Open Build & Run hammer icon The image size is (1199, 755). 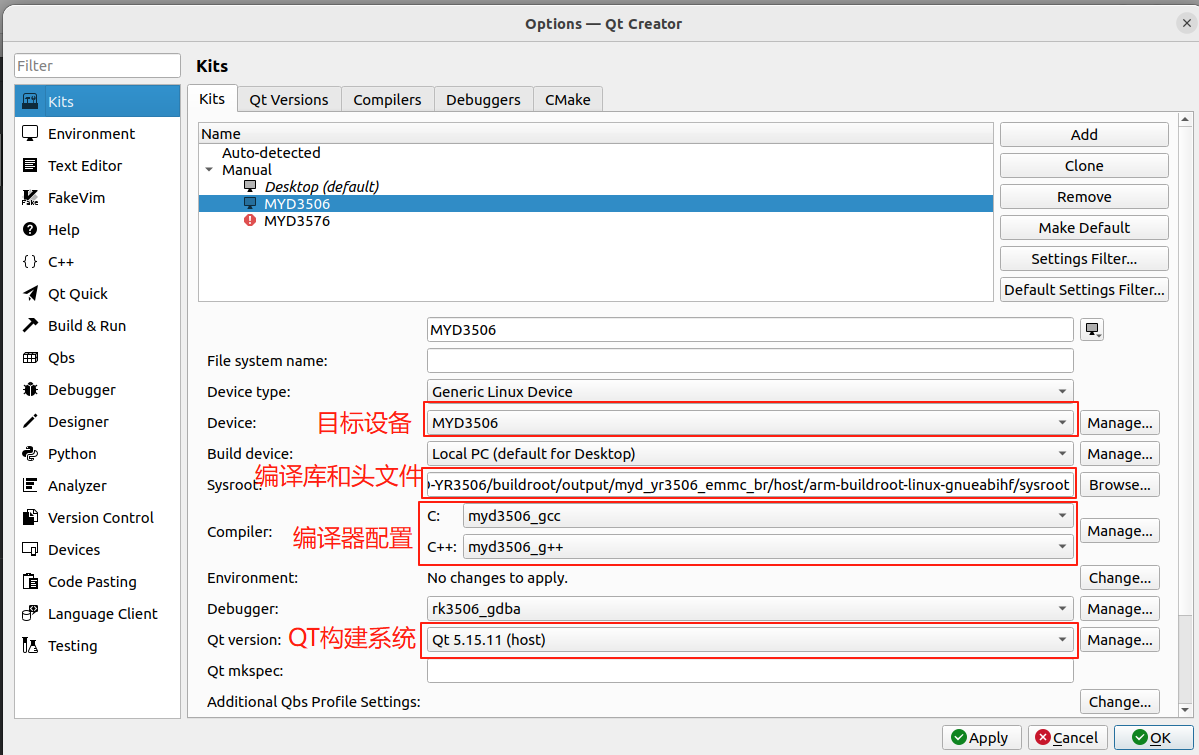[x=30, y=325]
